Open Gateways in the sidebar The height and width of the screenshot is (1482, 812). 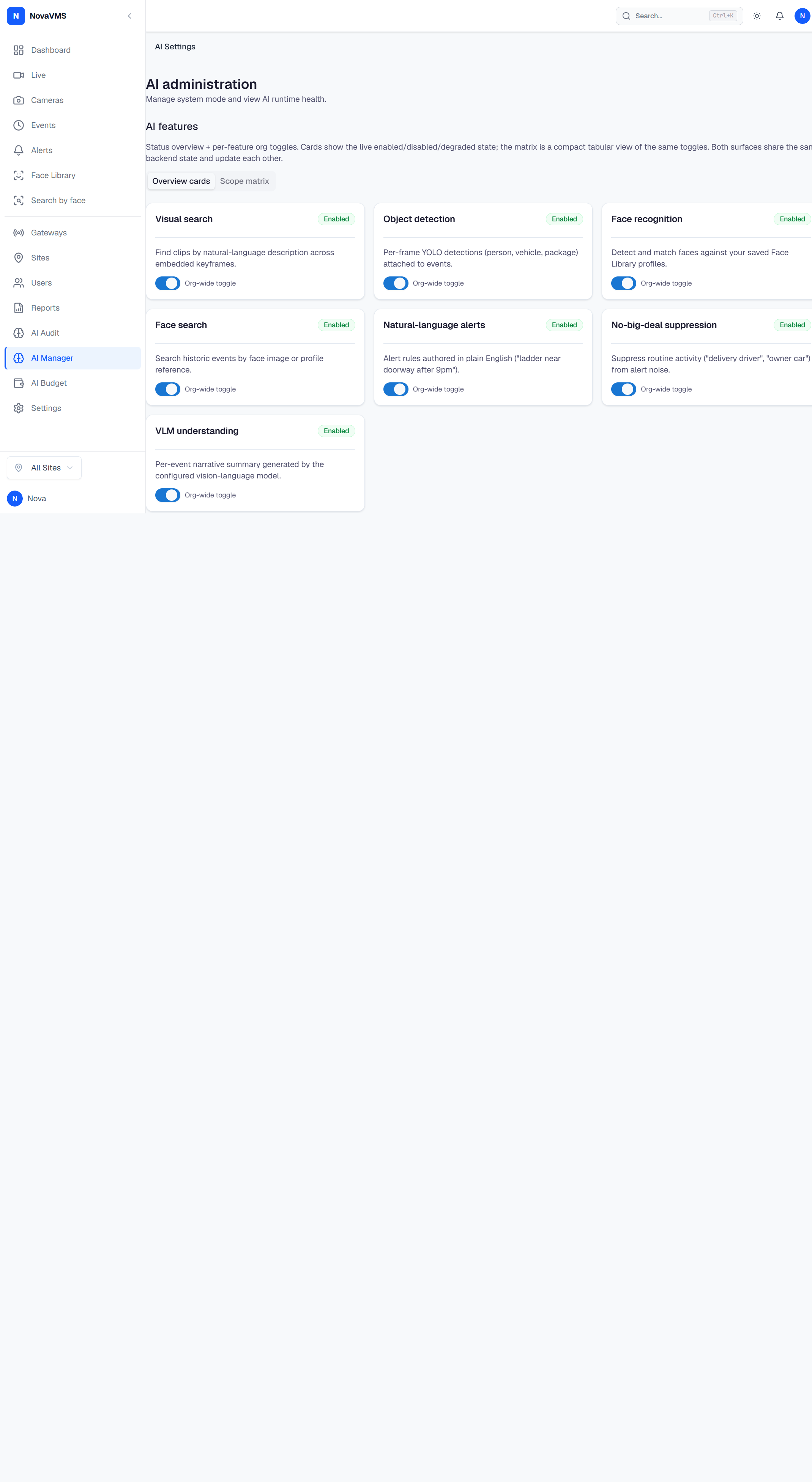tap(73, 233)
